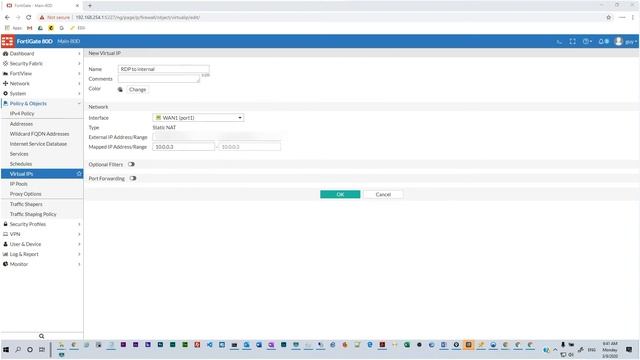Click the Comments text field
Screen dimensions: 640x360
tap(159, 79)
